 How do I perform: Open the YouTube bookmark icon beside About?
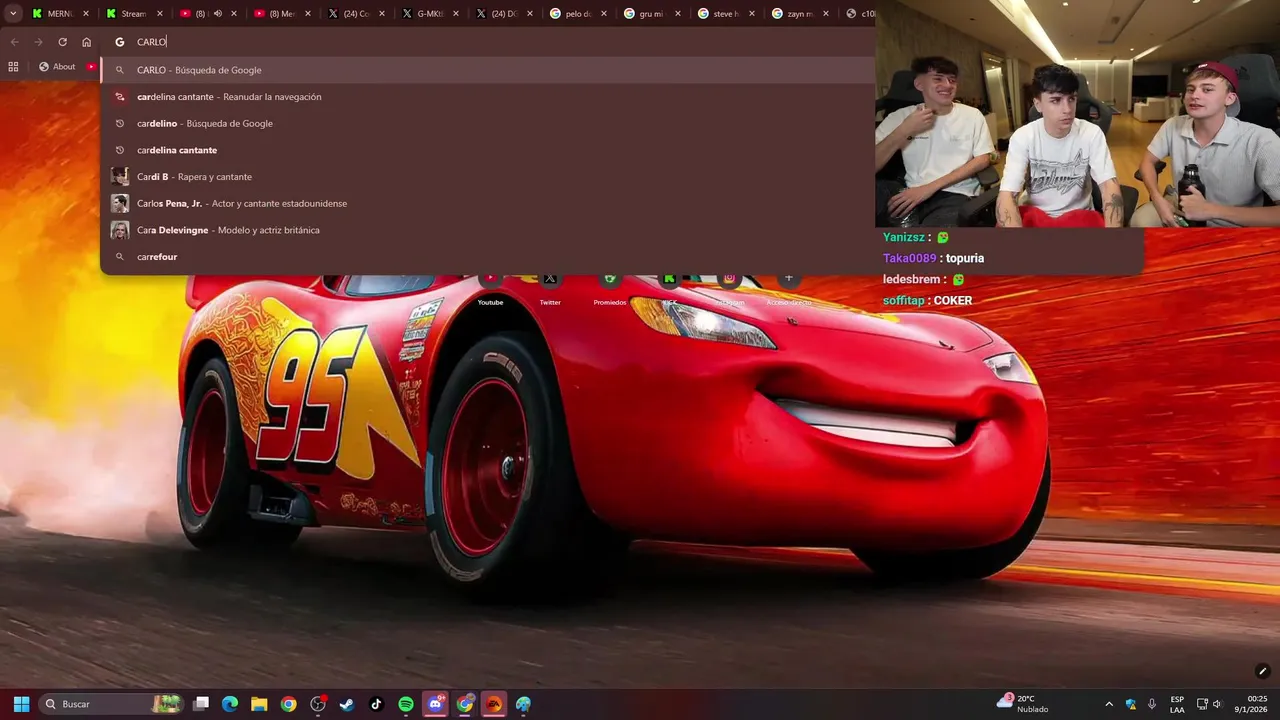(x=91, y=67)
